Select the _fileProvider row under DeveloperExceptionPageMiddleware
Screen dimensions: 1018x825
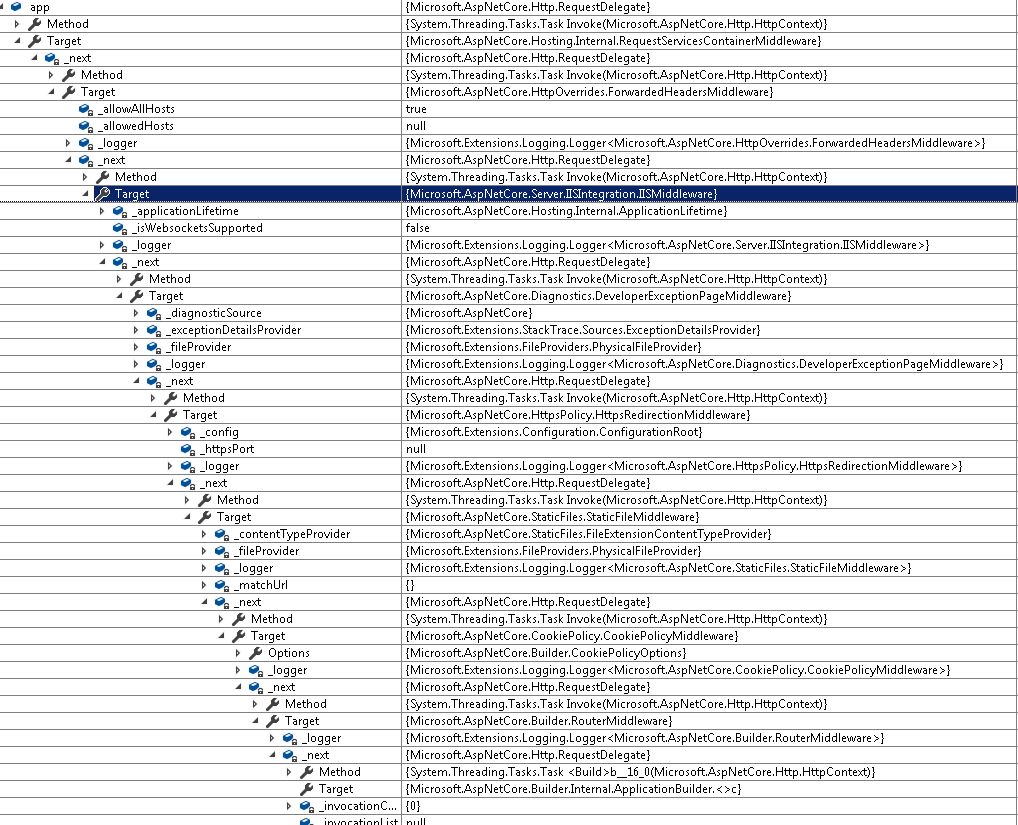coord(198,347)
